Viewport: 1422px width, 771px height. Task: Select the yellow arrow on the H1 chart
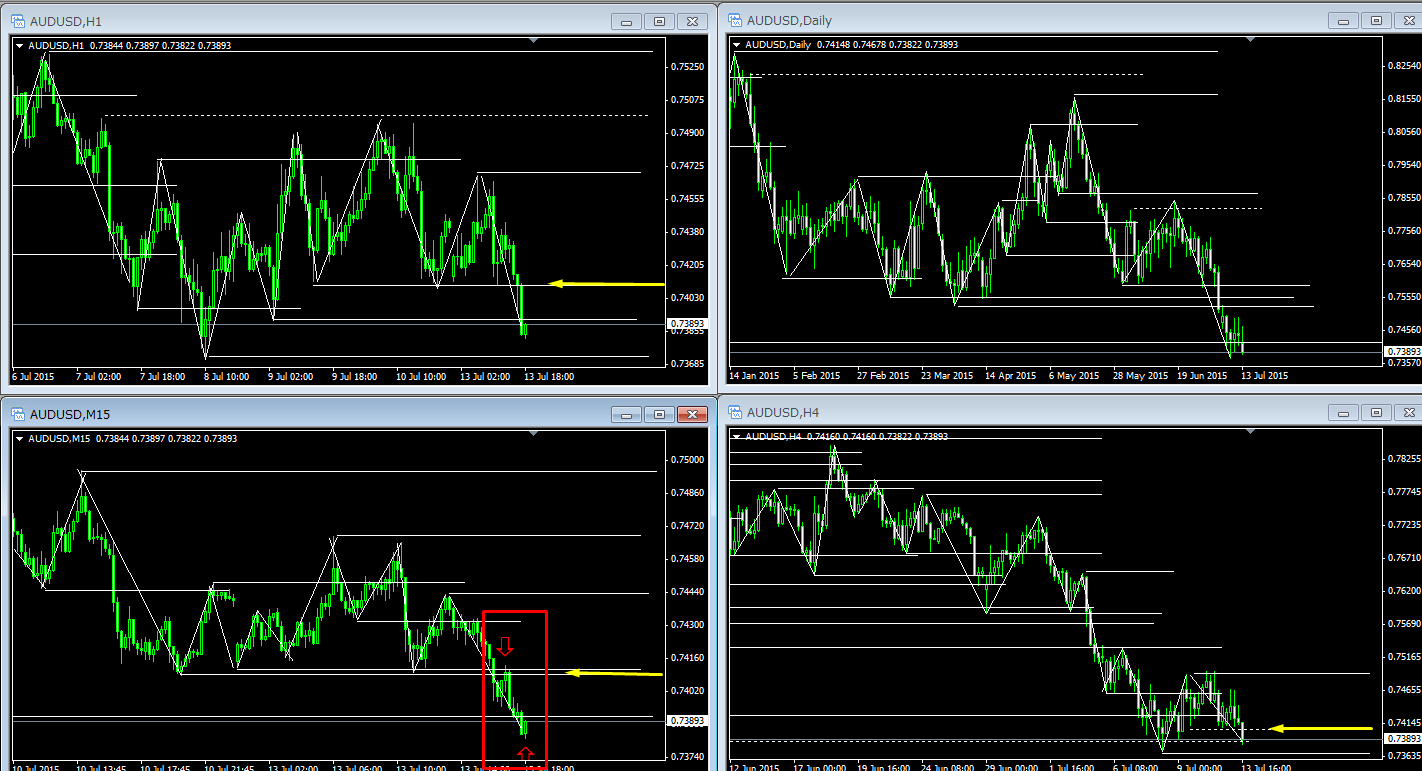pyautogui.click(x=606, y=284)
